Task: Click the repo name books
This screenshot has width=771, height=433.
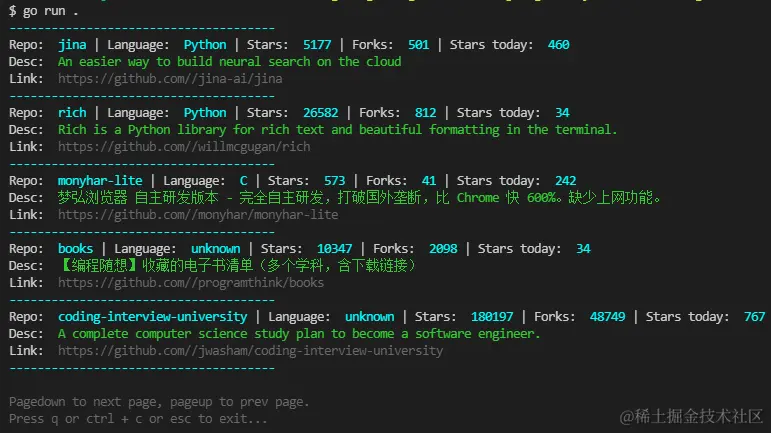Action: pos(75,249)
